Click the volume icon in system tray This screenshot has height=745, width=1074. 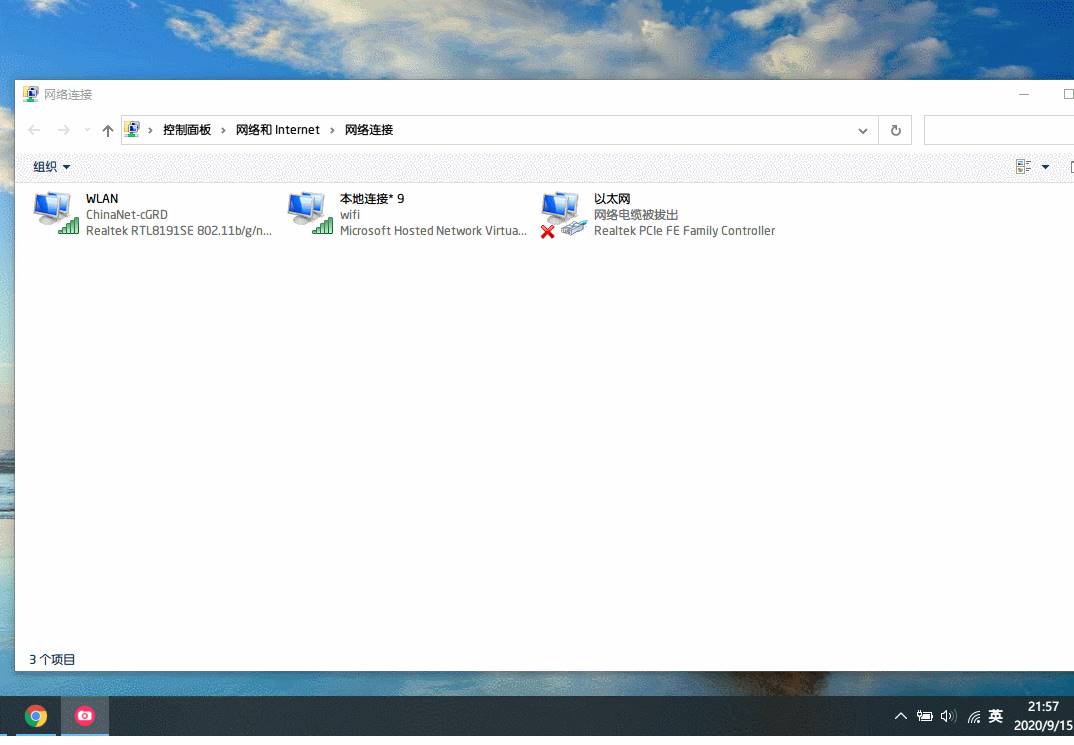click(948, 716)
